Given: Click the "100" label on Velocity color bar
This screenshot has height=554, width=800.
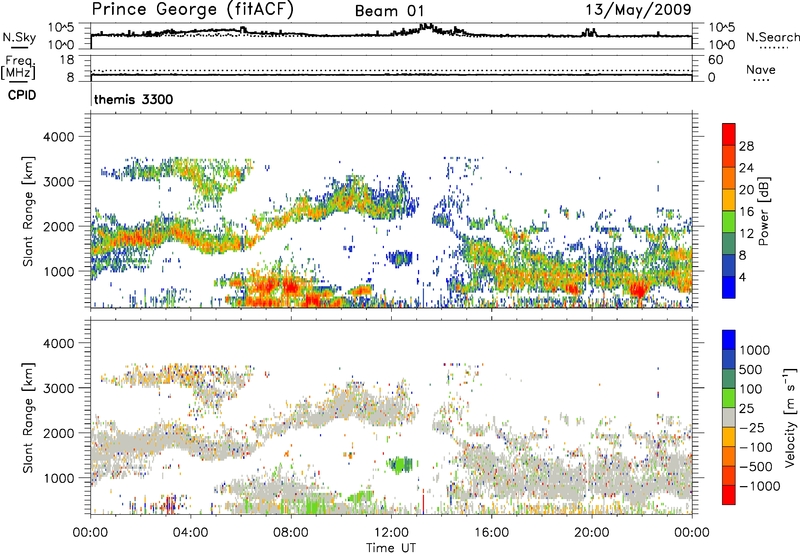Looking at the screenshot, I should click(751, 389).
